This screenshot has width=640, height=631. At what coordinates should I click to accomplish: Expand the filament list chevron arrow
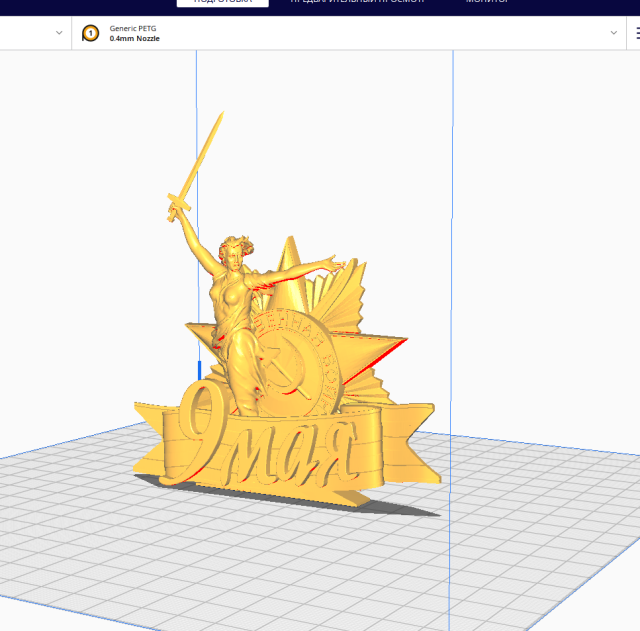click(x=614, y=33)
